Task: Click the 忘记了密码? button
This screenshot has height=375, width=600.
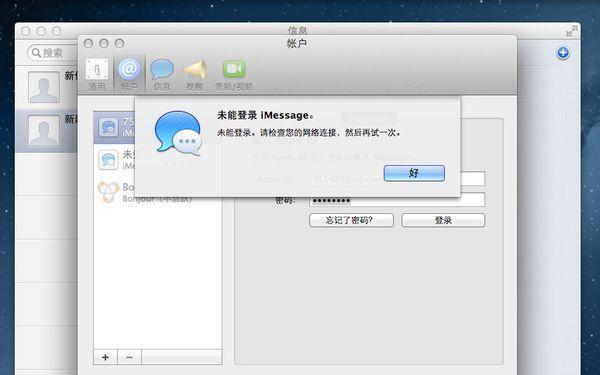Action: tap(351, 220)
